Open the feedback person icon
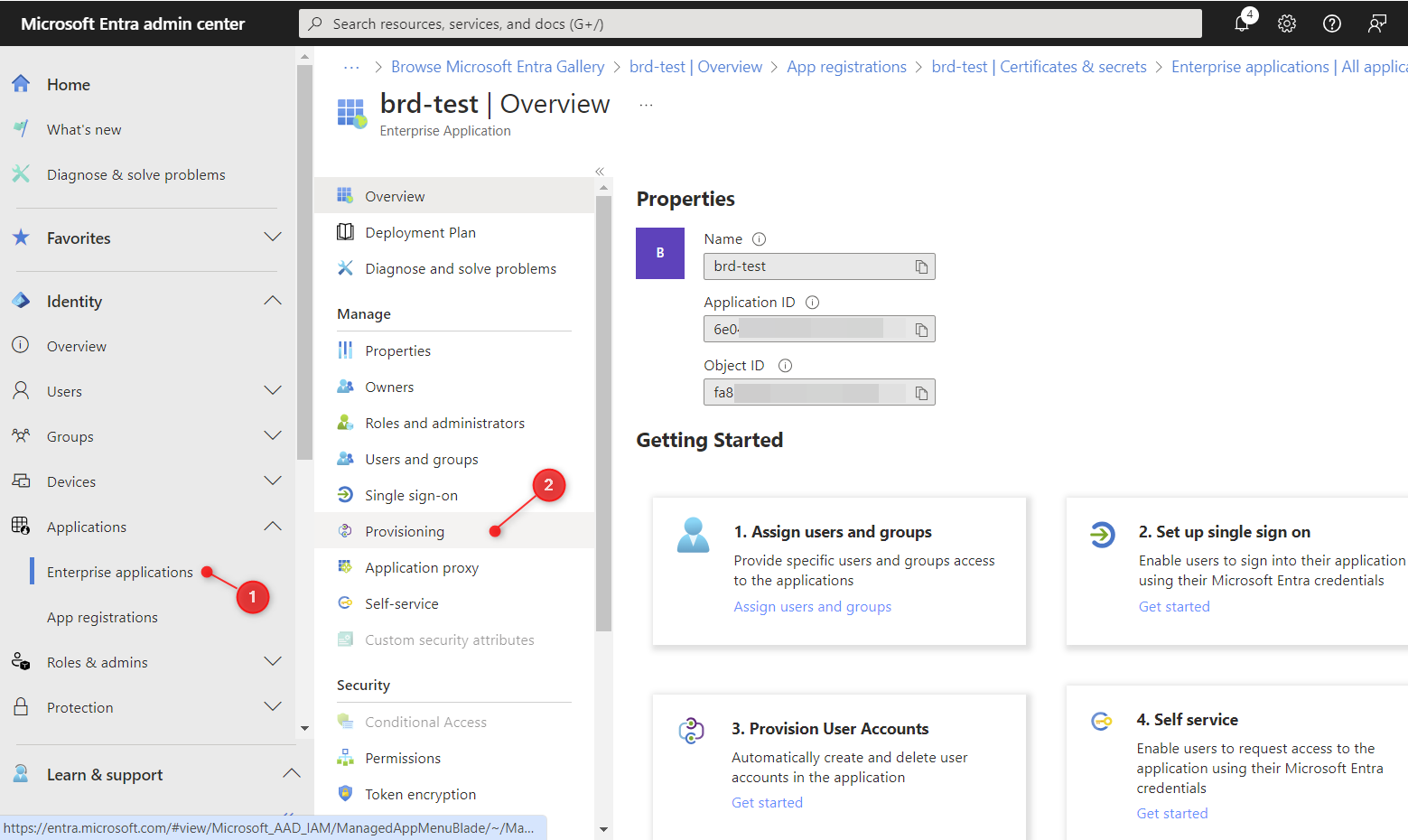Viewport: 1408px width, 840px height. click(x=1377, y=23)
